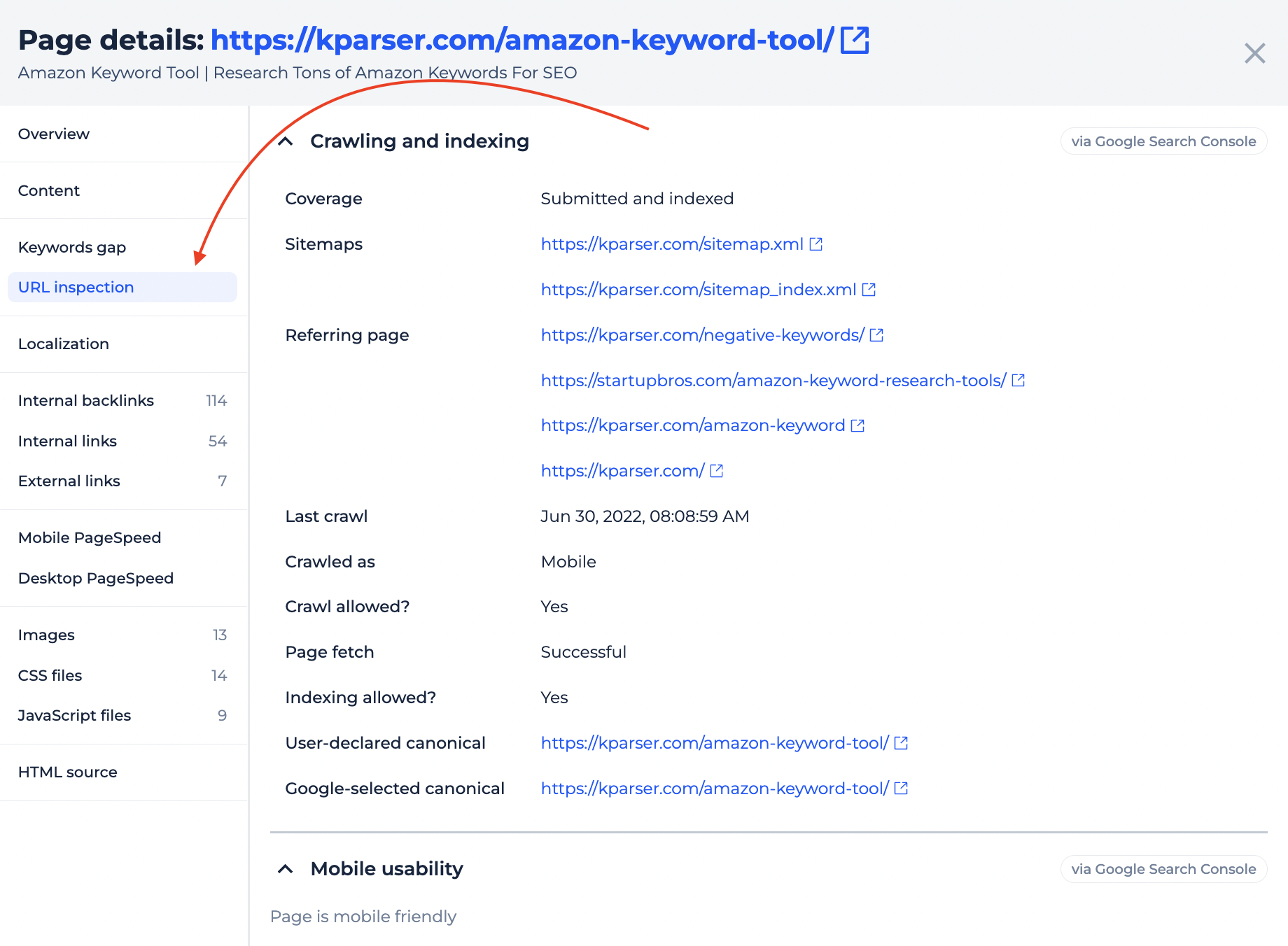Click the Internal backlinks count 114

[x=216, y=400]
